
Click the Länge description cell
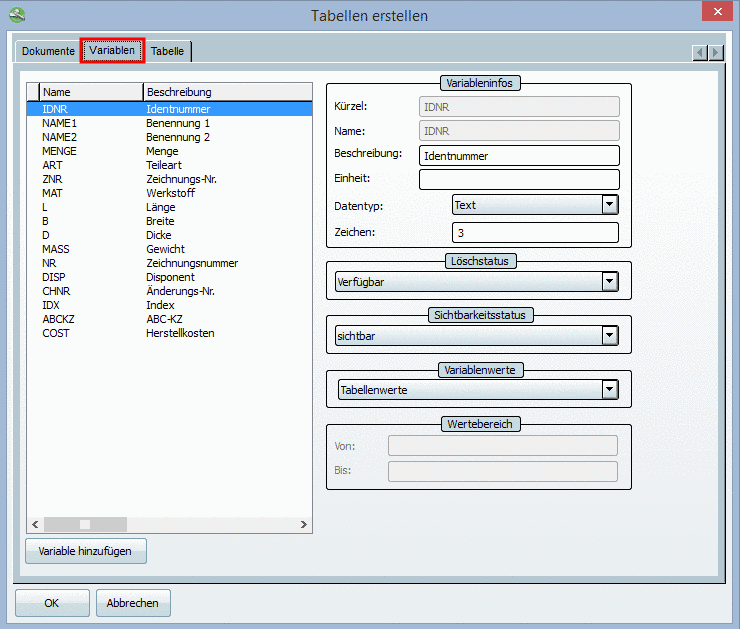160,207
